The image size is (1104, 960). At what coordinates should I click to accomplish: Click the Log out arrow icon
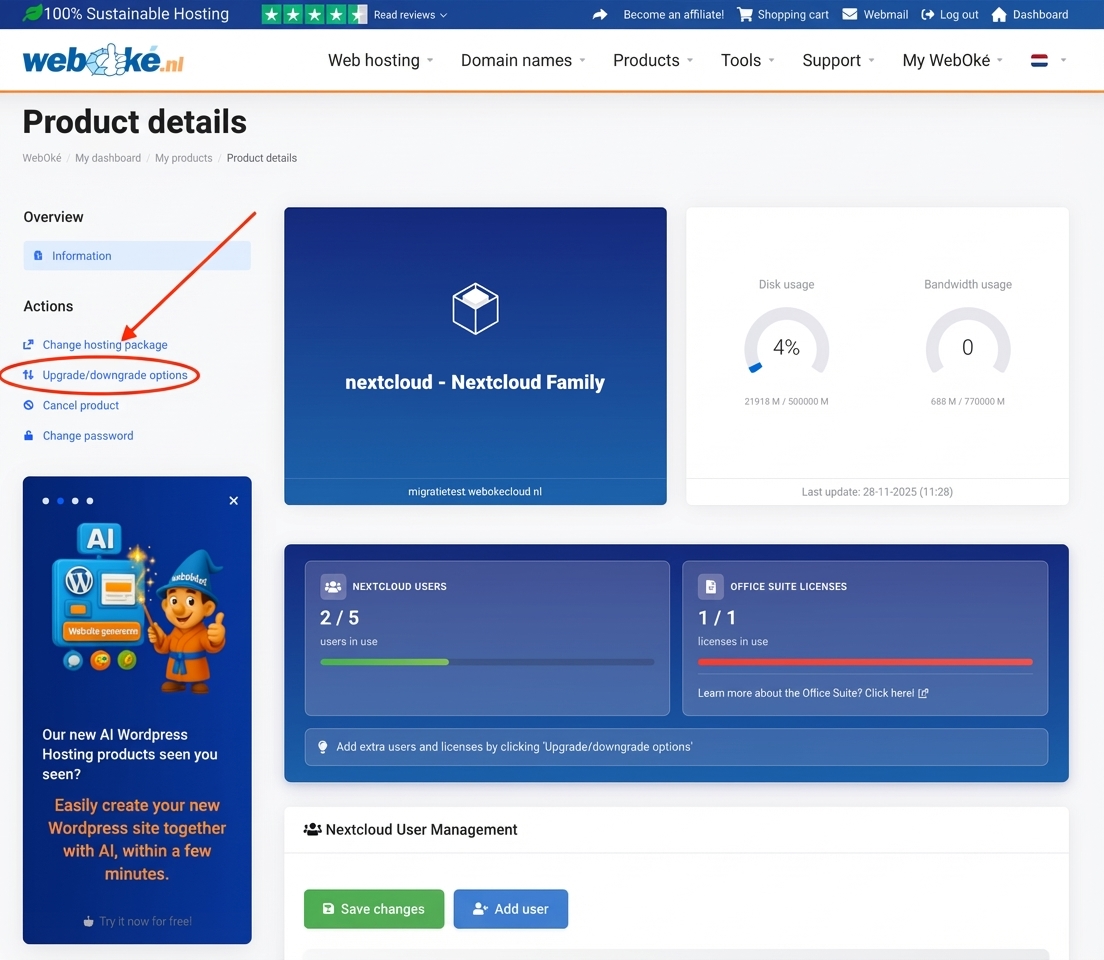pyautogui.click(x=927, y=14)
